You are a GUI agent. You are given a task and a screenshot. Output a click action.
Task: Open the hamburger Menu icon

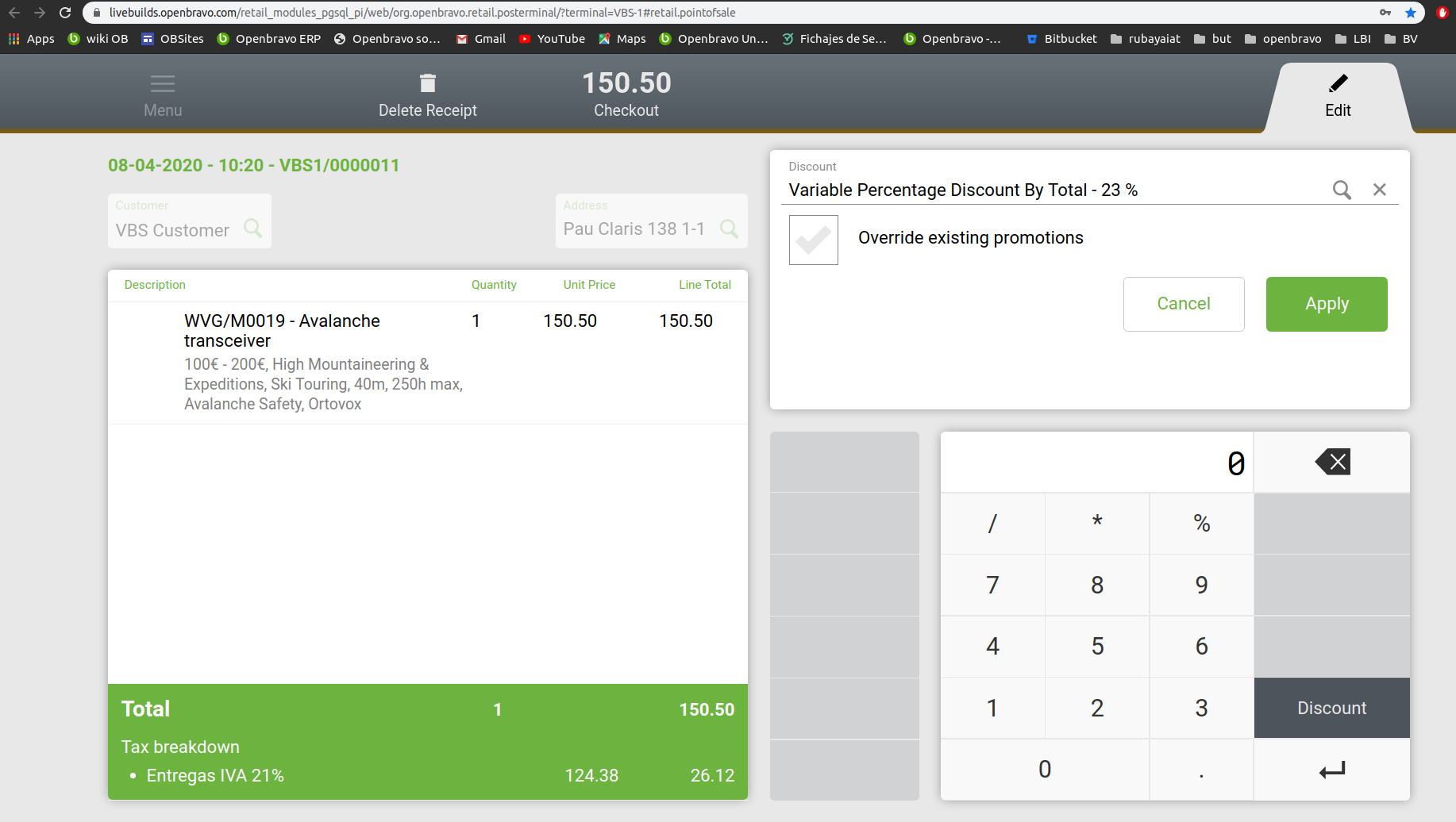pos(163,83)
